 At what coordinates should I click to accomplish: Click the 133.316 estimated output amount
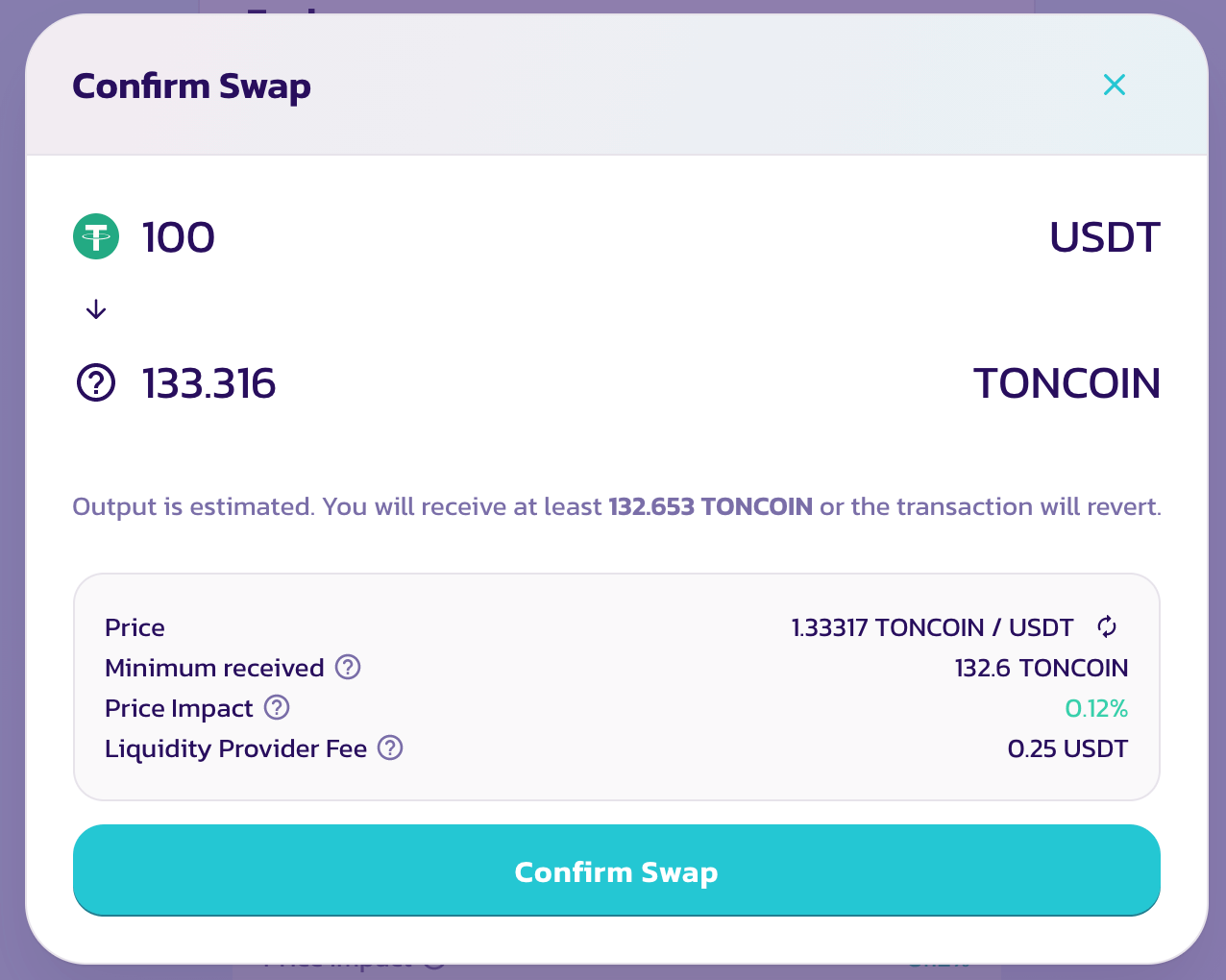click(x=209, y=383)
